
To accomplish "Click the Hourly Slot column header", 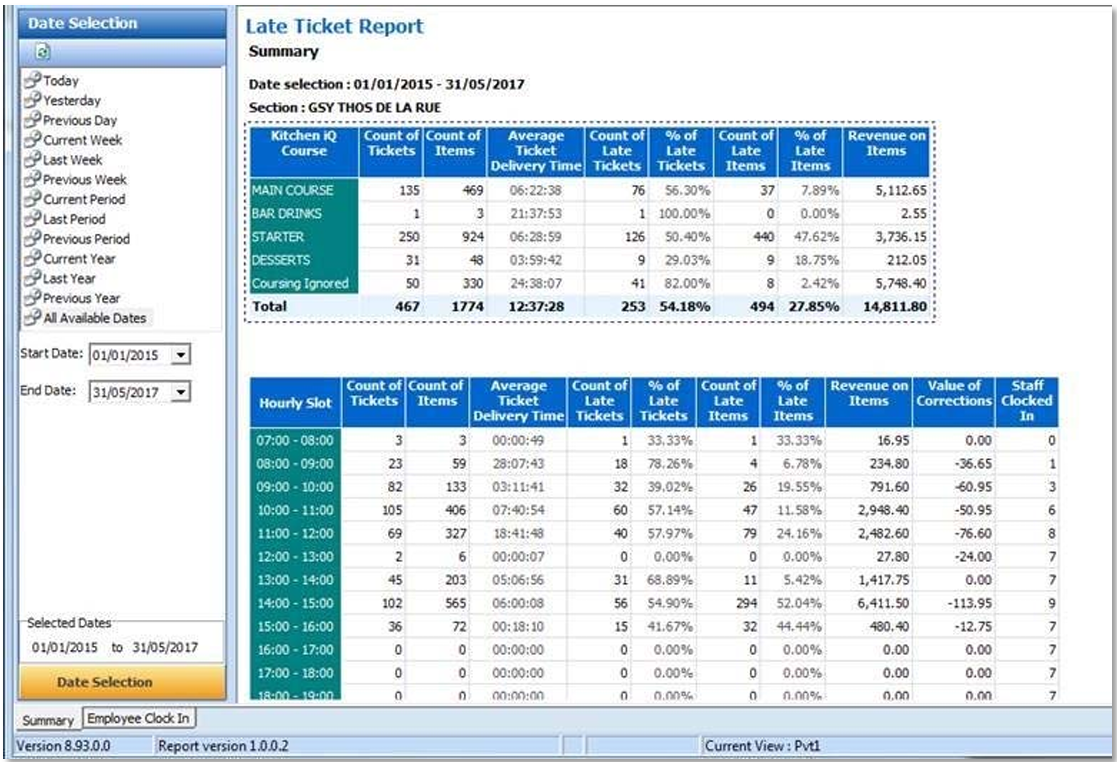I will [295, 402].
